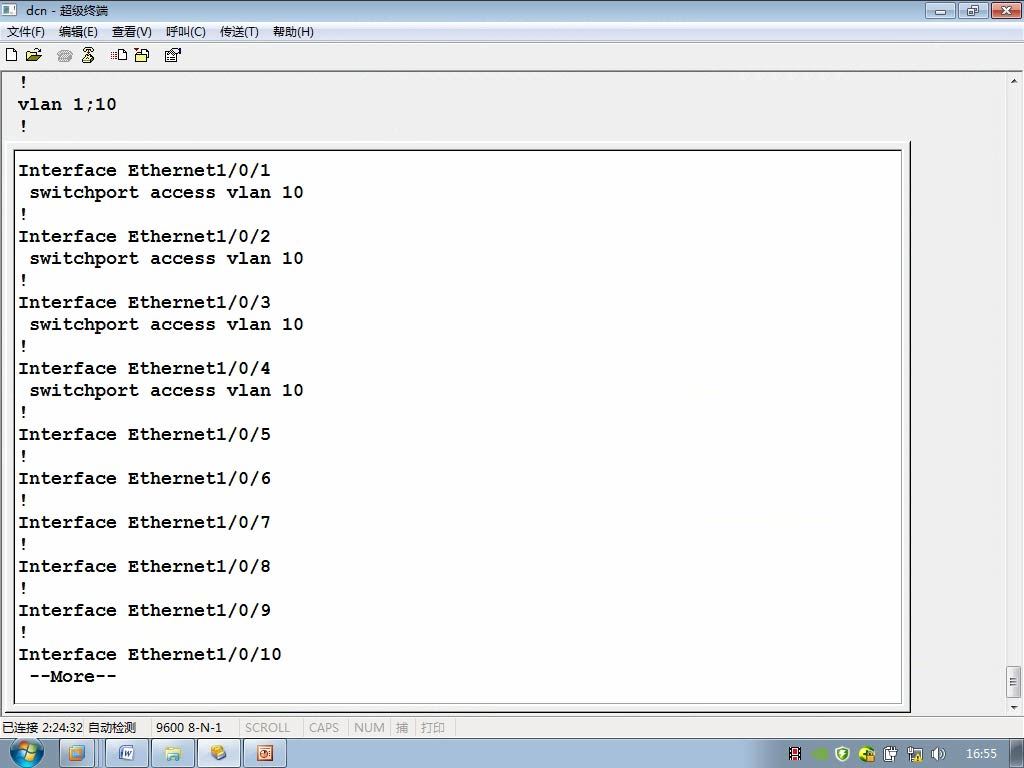This screenshot has height=768, width=1024.
Task: Open the 查看(V) menu
Action: point(131,31)
